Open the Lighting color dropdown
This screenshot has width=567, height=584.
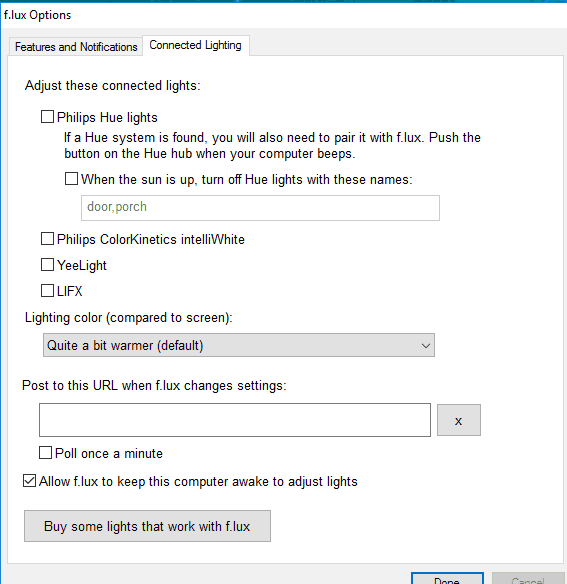coord(239,345)
